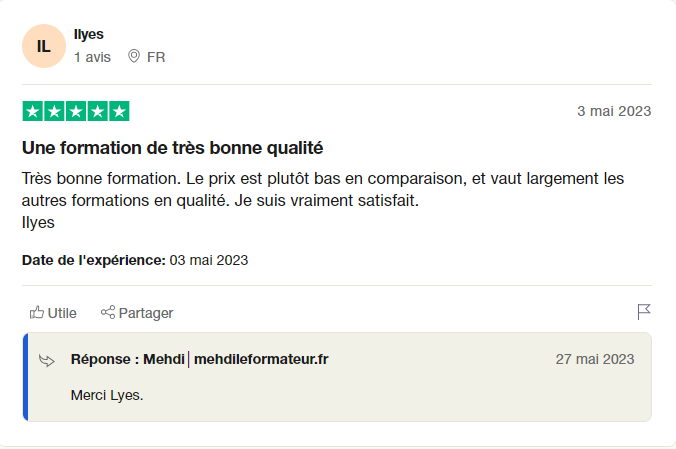676x449 pixels.
Task: Click the review date 3 mai 2023
Action: coord(614,111)
